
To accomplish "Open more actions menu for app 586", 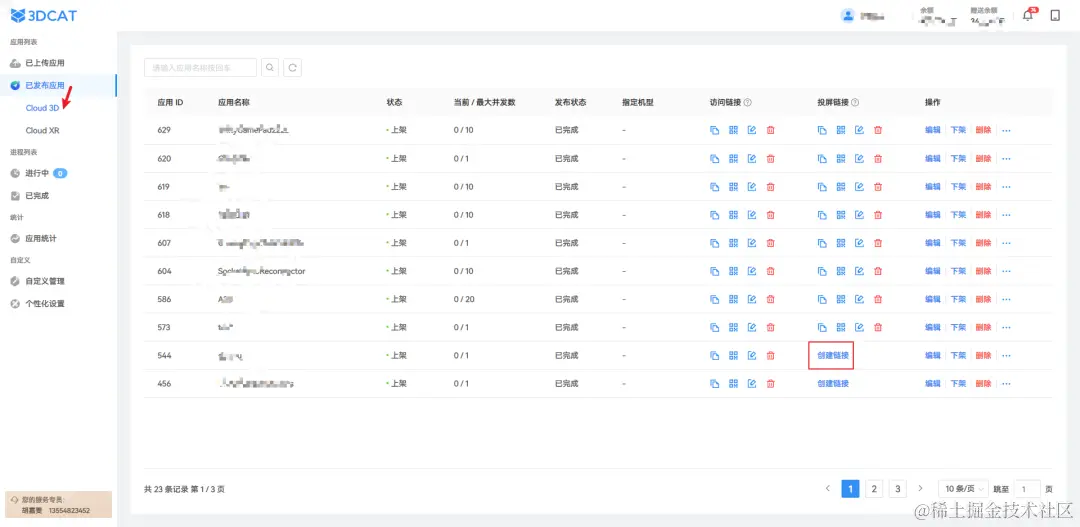I will (x=1006, y=299).
